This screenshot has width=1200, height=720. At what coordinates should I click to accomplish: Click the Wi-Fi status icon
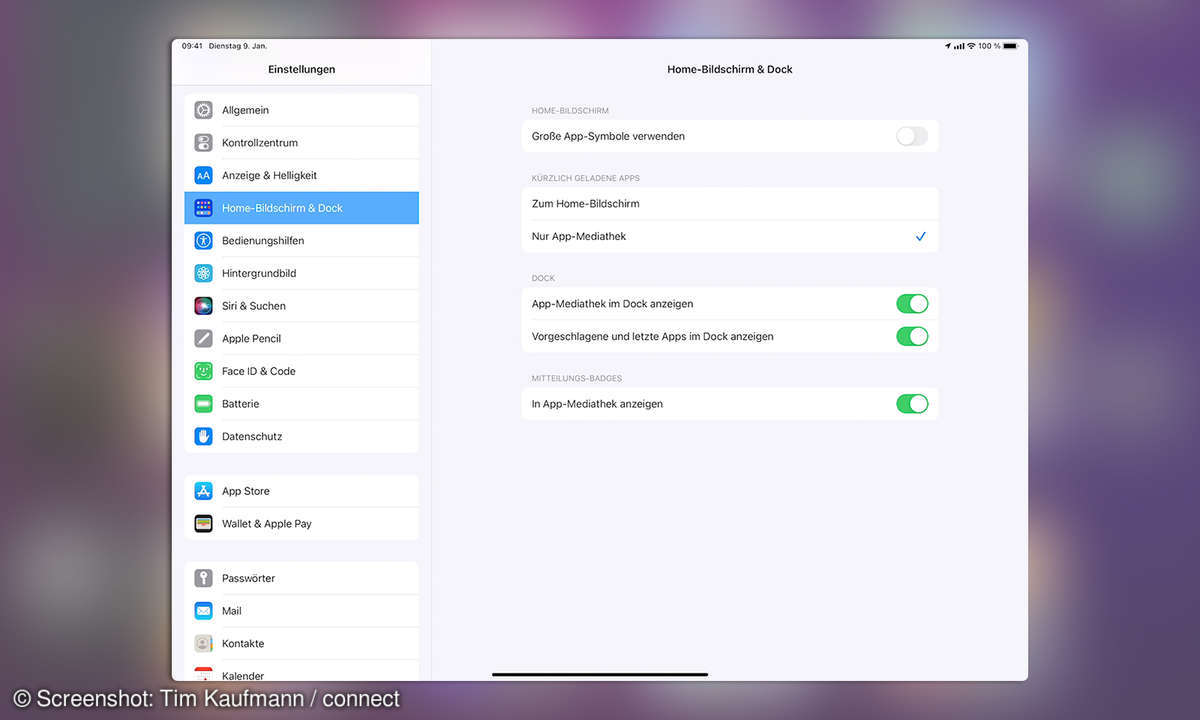pos(971,46)
